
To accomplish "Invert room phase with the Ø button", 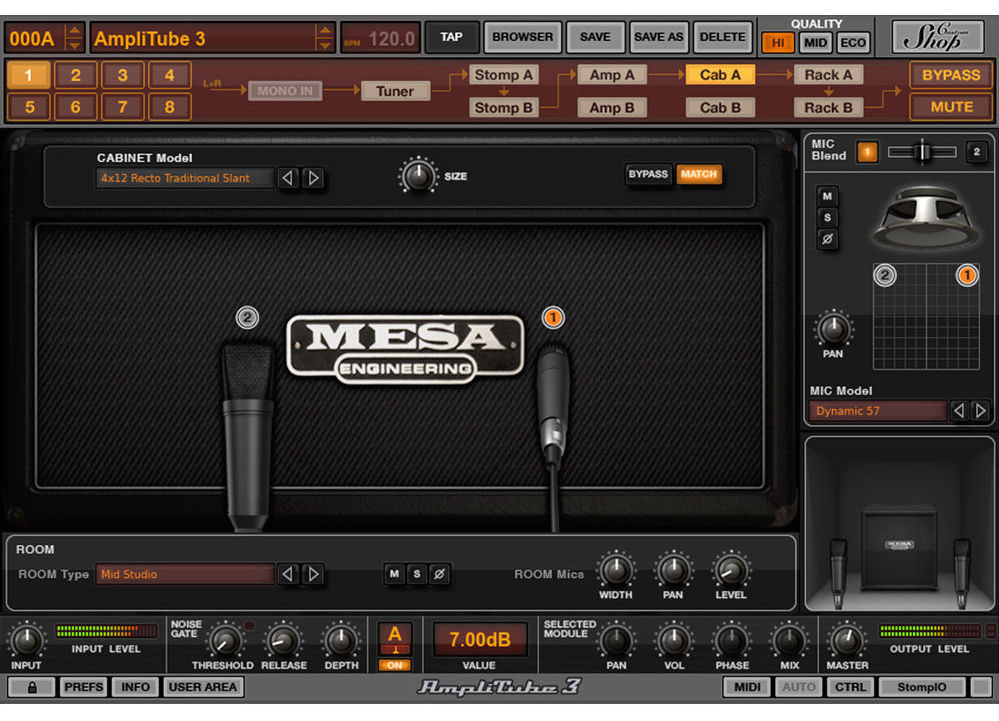I will pos(439,574).
